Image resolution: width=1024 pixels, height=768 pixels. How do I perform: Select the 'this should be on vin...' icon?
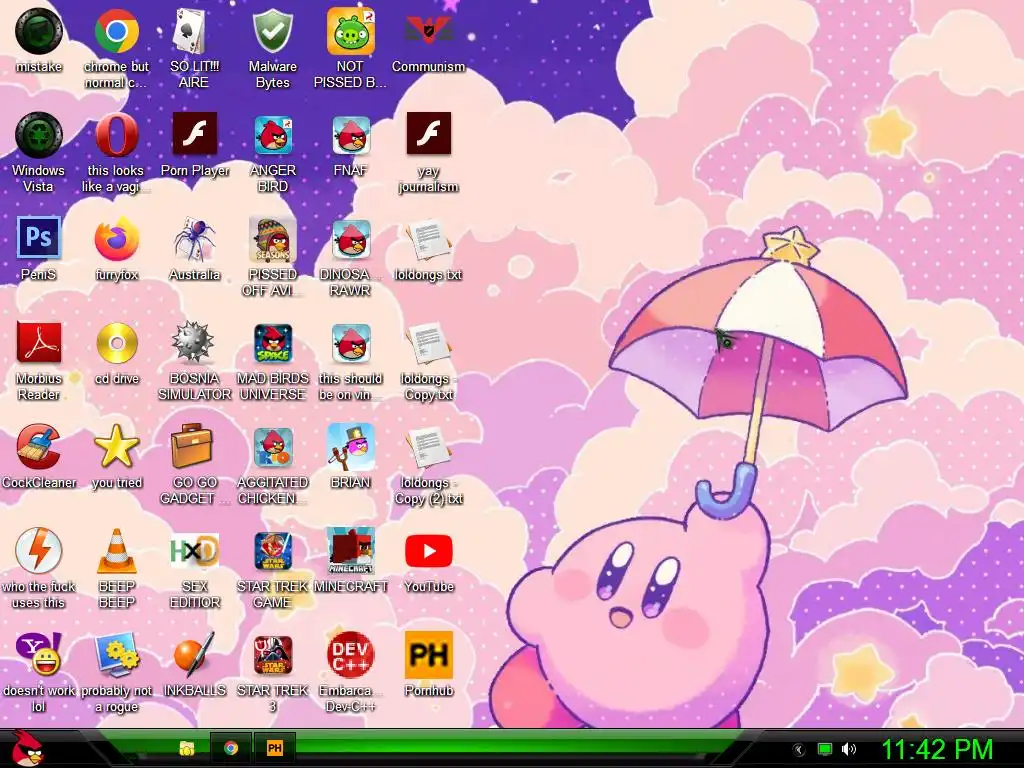point(351,342)
